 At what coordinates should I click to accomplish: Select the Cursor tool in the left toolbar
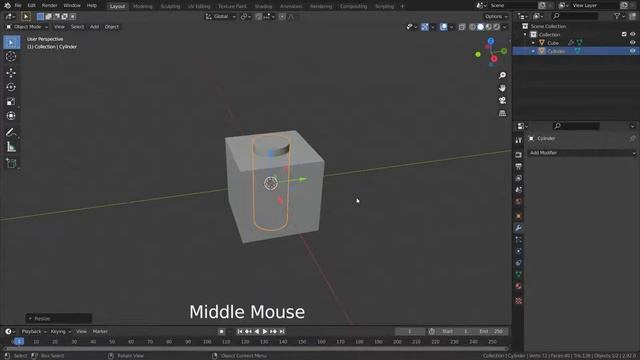click(11, 57)
